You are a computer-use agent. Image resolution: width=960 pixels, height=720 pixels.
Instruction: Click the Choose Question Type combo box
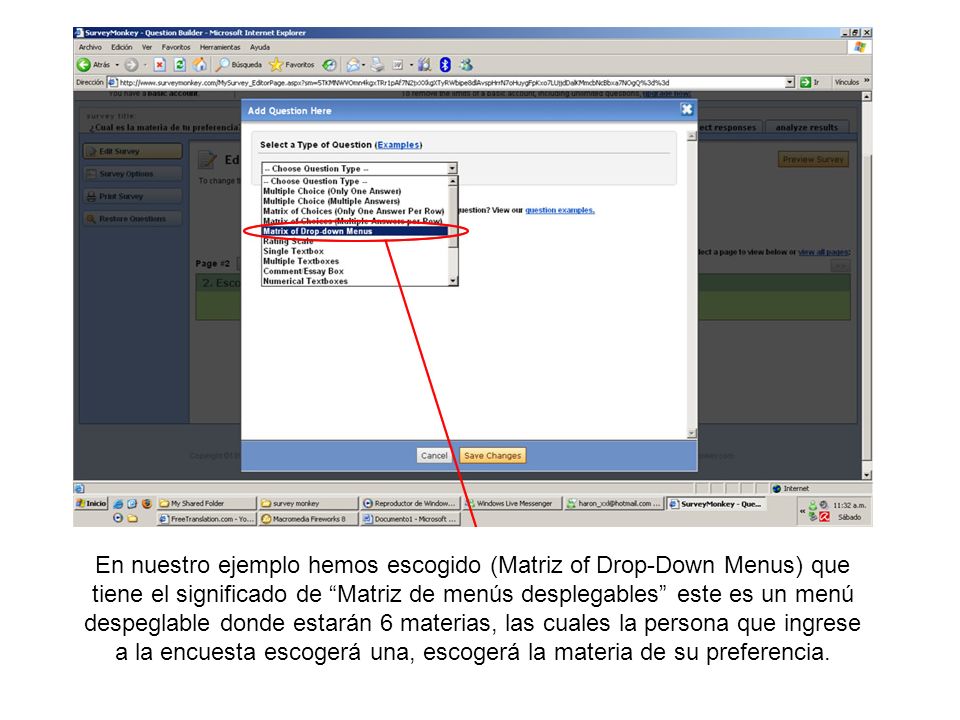[359, 168]
